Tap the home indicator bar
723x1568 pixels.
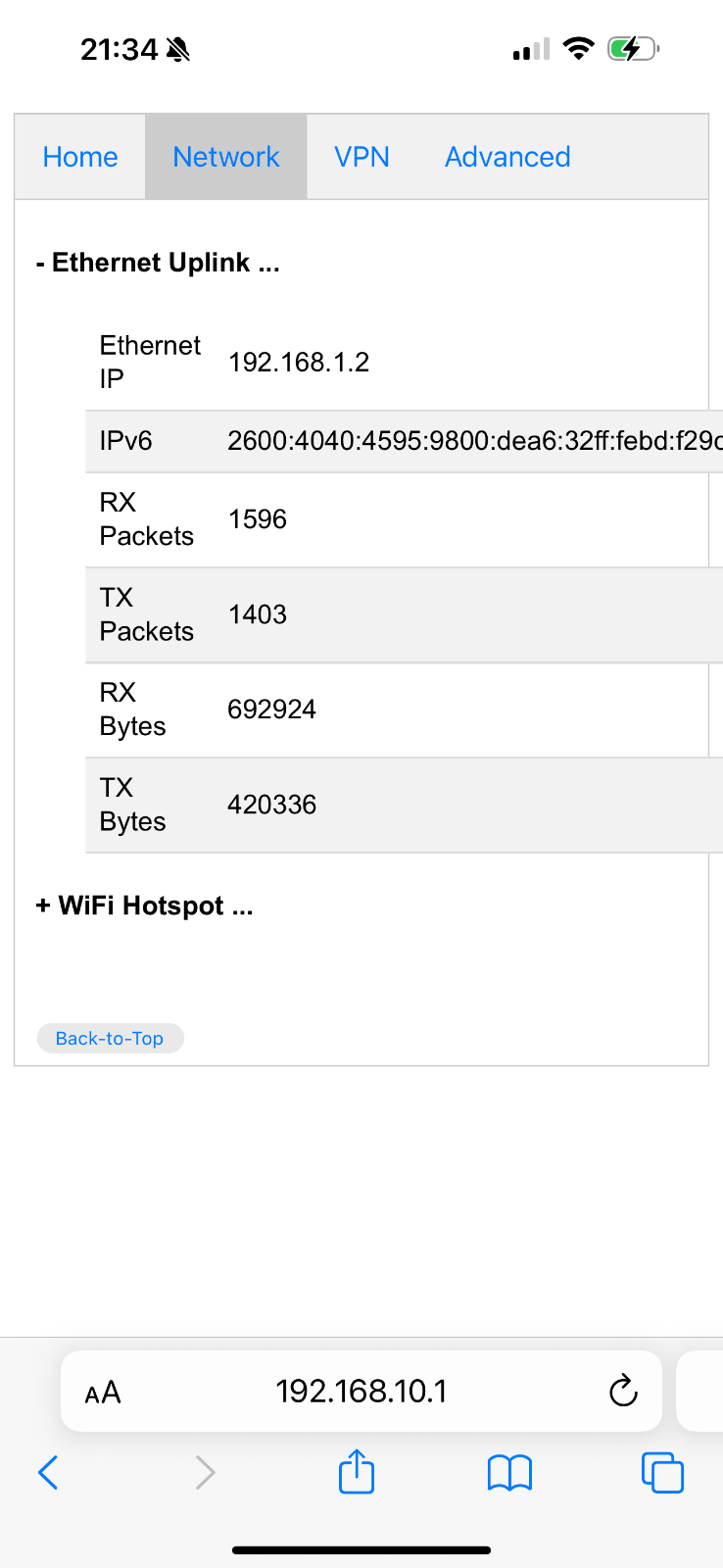[361, 1550]
